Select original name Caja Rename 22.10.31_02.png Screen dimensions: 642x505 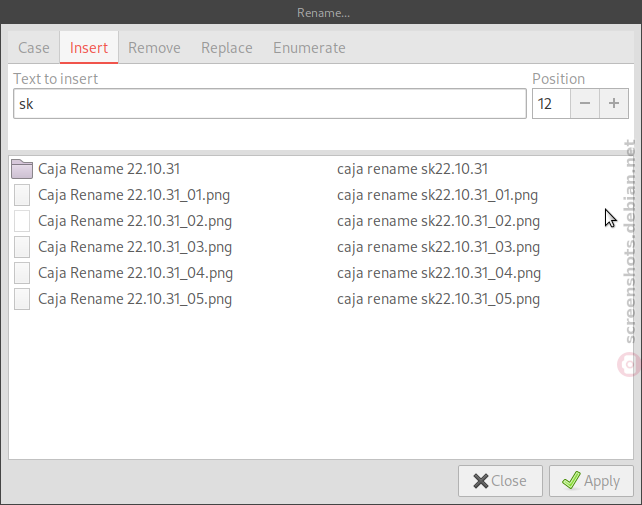point(135,222)
